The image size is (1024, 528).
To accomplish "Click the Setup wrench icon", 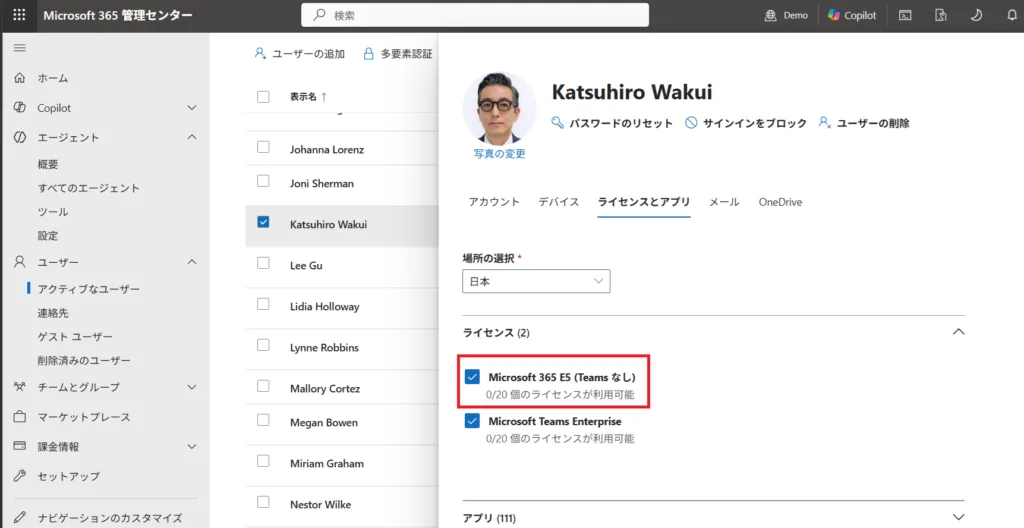I will (x=19, y=476).
